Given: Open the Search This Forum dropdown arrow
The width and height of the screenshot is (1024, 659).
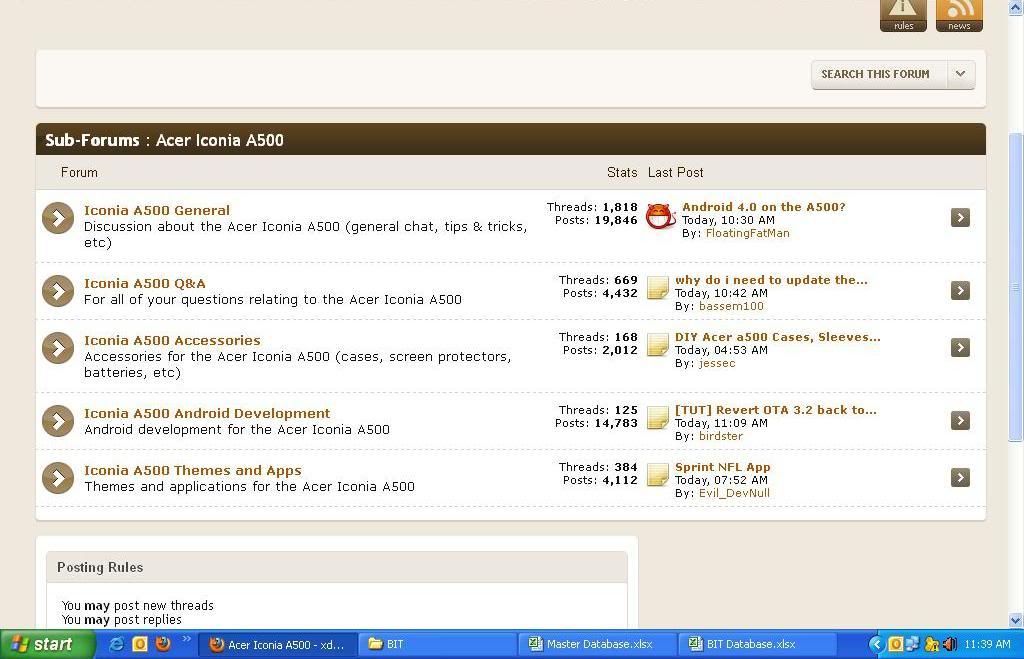Looking at the screenshot, I should coord(960,74).
